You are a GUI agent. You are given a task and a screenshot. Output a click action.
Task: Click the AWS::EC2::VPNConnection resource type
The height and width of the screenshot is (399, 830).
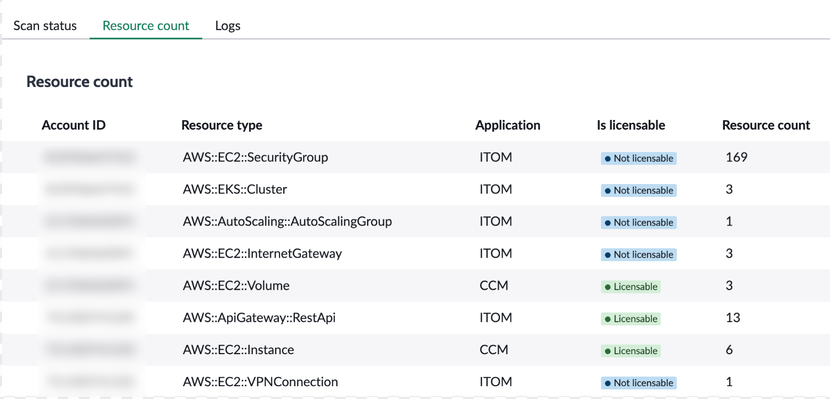click(260, 382)
